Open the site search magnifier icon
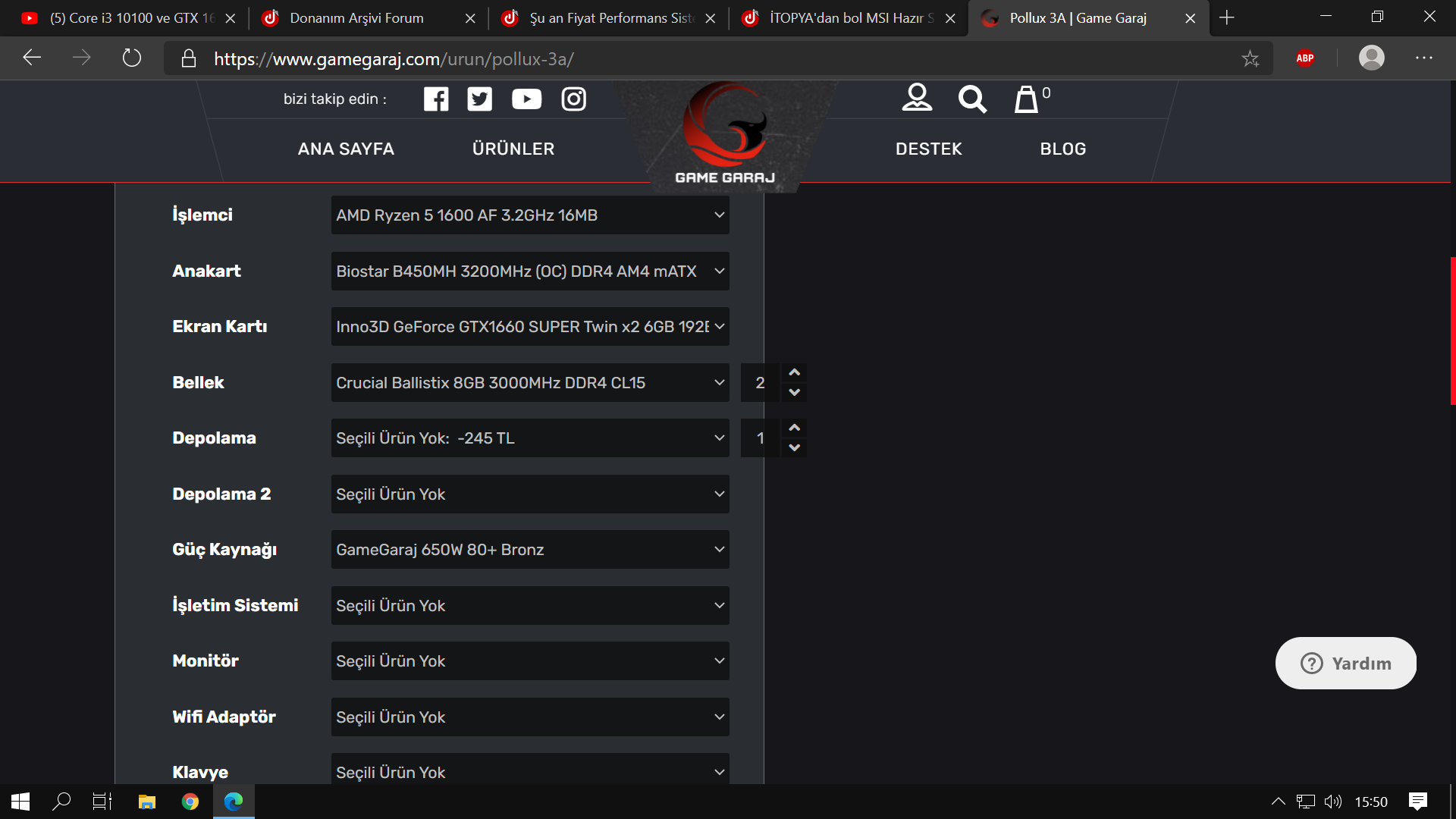The height and width of the screenshot is (819, 1456). pos(972,99)
